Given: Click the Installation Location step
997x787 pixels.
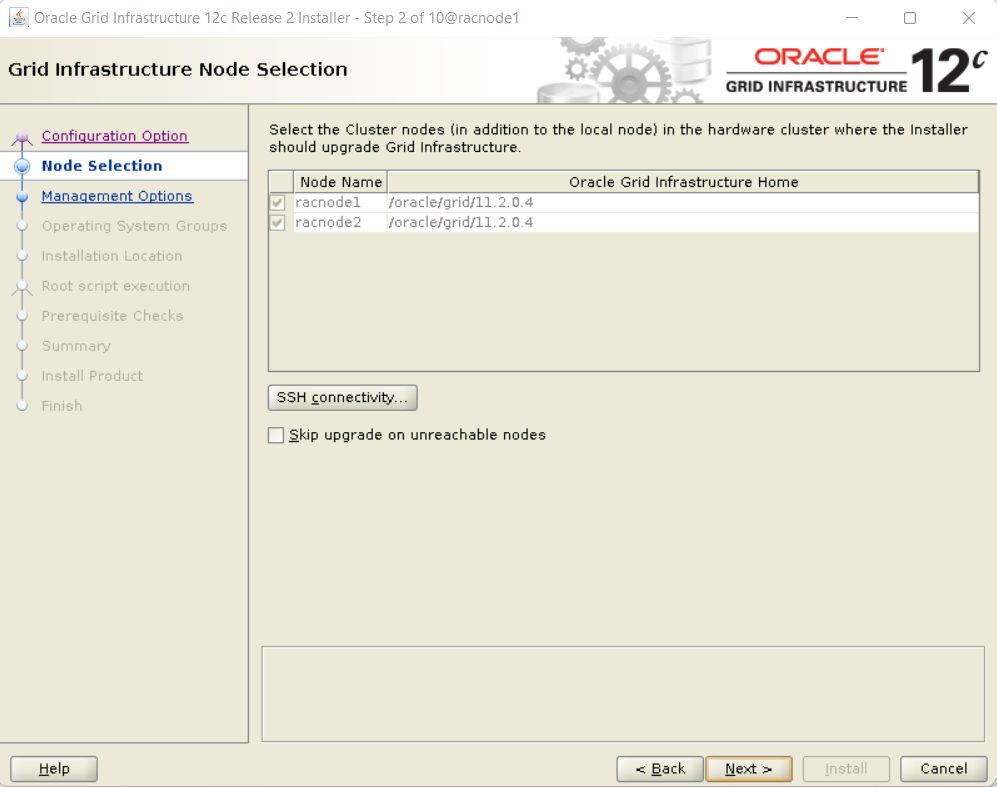Looking at the screenshot, I should (112, 256).
